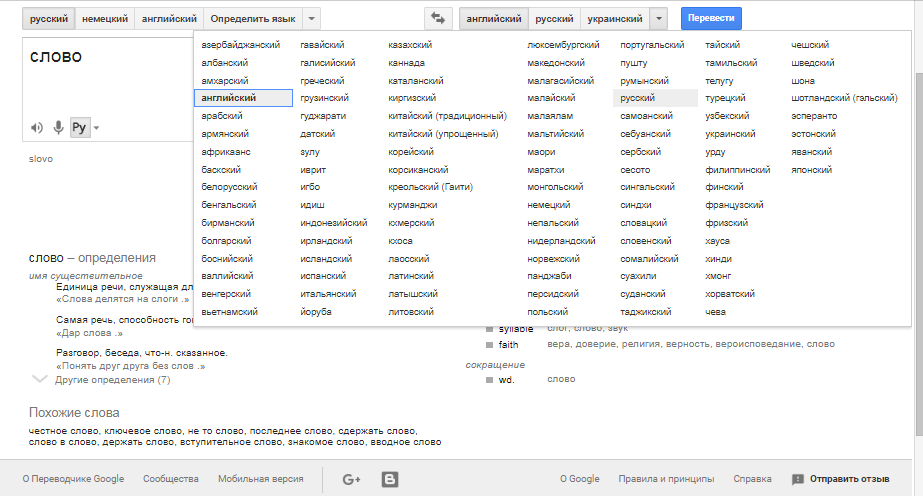Choose китайский (традиционный) from list
This screenshot has height=496, width=923.
point(447,116)
